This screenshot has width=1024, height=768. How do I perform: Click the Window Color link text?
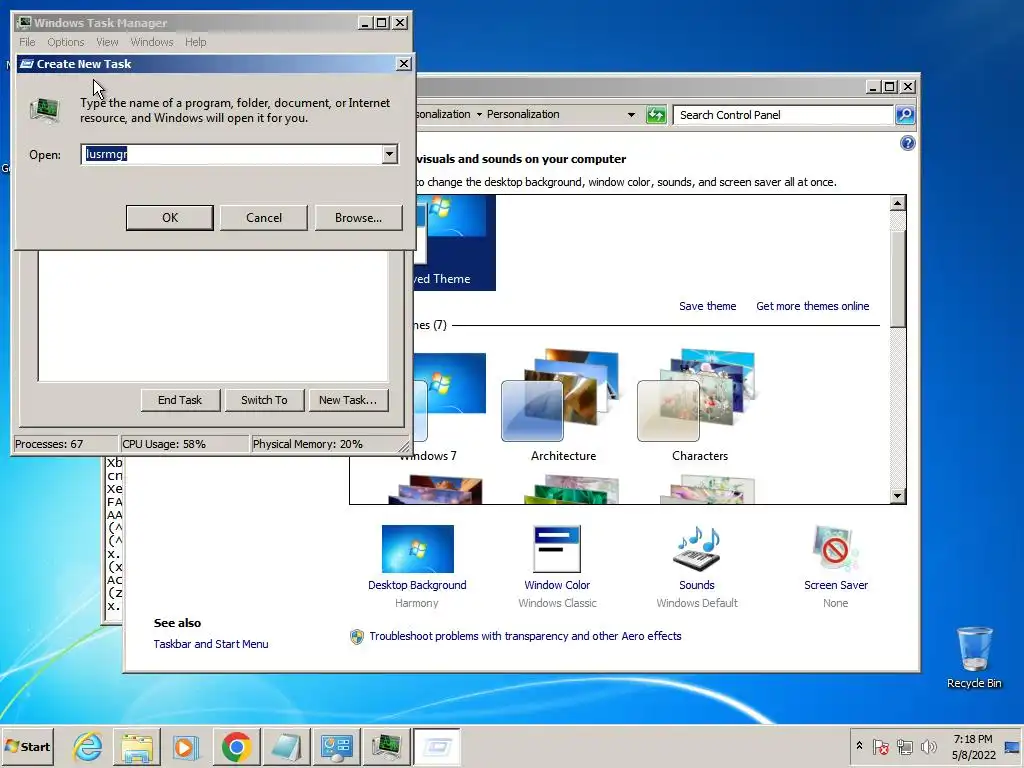tap(557, 585)
